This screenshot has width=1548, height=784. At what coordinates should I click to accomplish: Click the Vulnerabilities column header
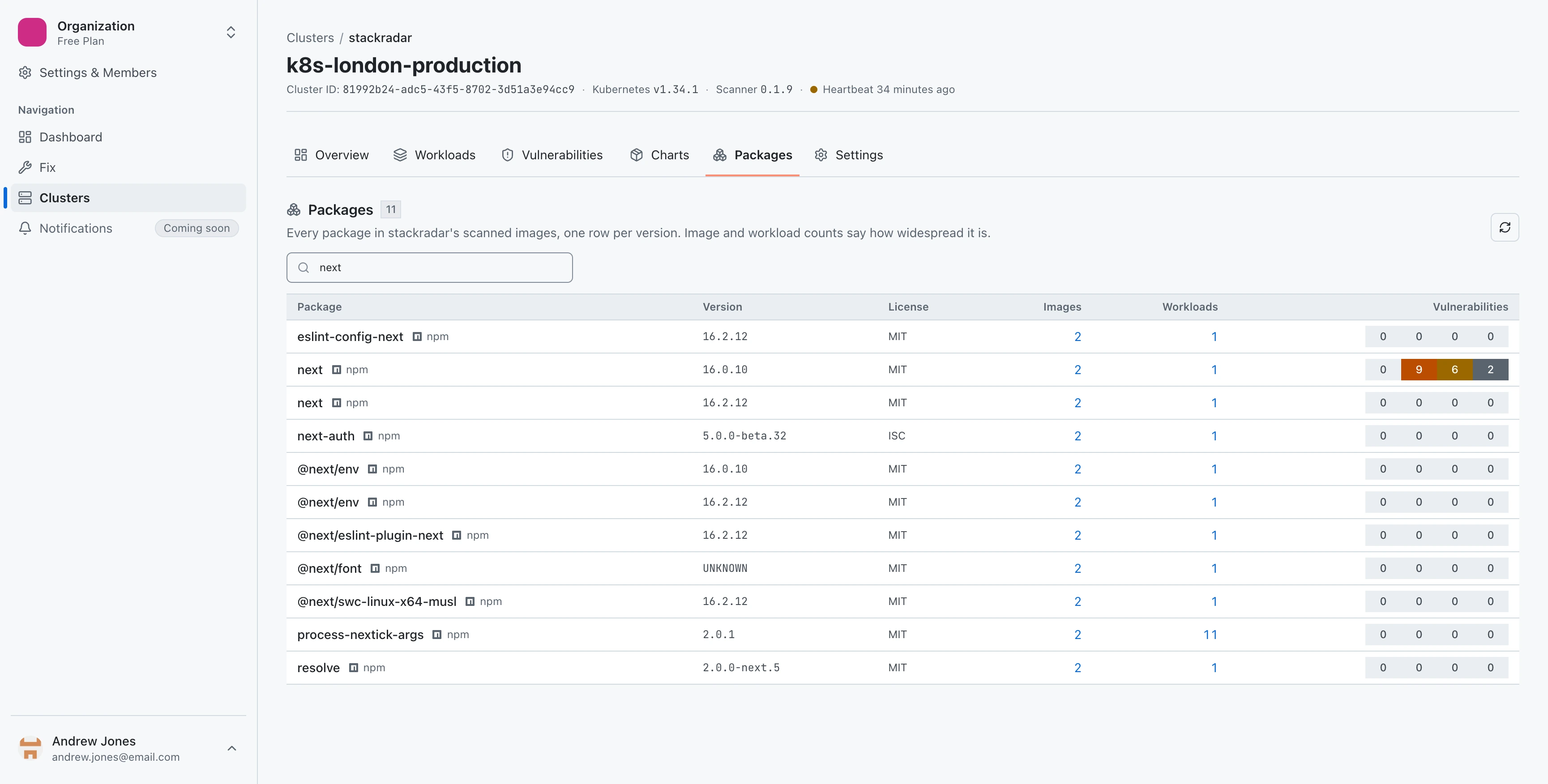click(x=1470, y=307)
